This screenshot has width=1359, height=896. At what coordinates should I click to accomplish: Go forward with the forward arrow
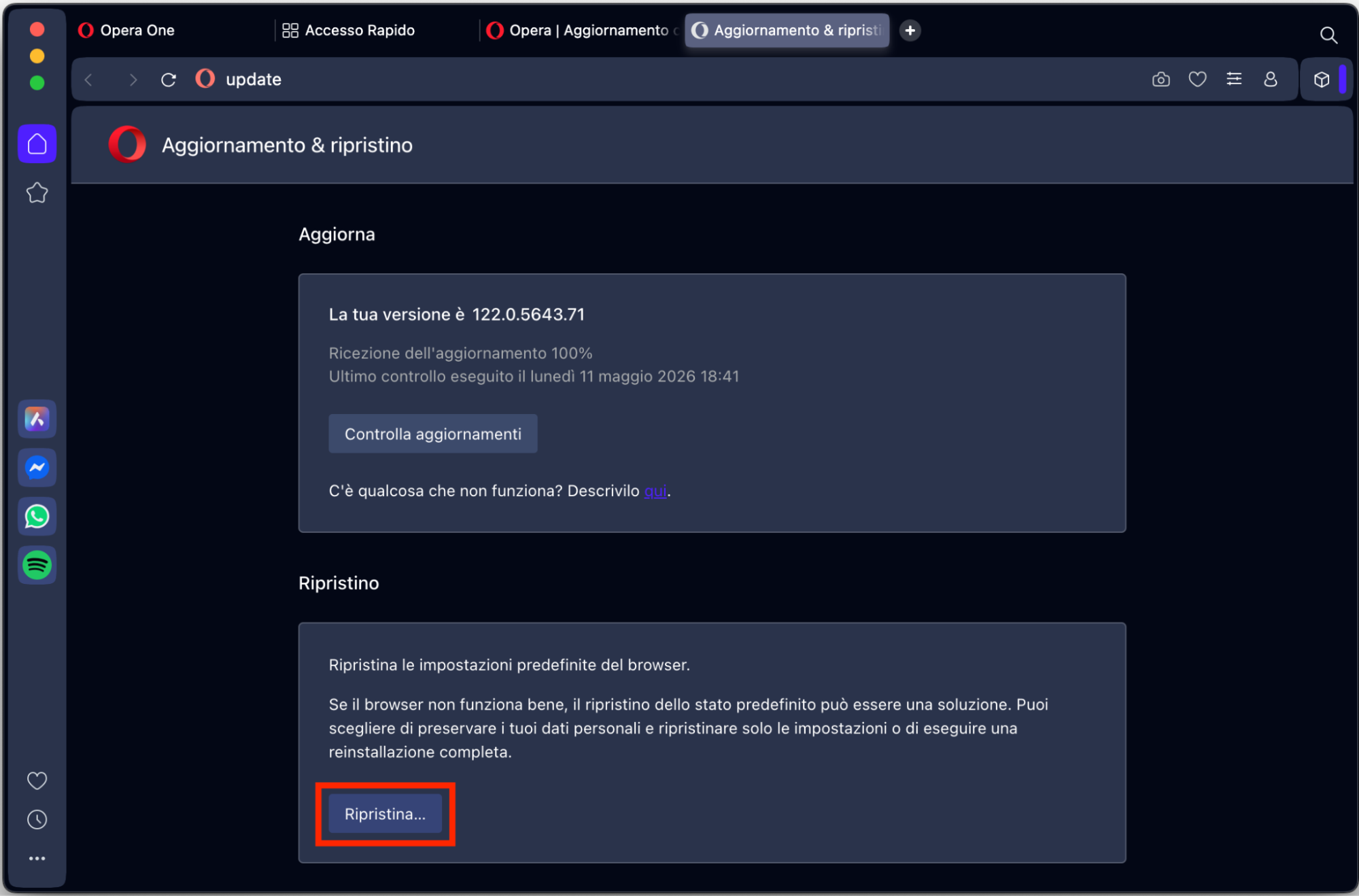pos(133,80)
